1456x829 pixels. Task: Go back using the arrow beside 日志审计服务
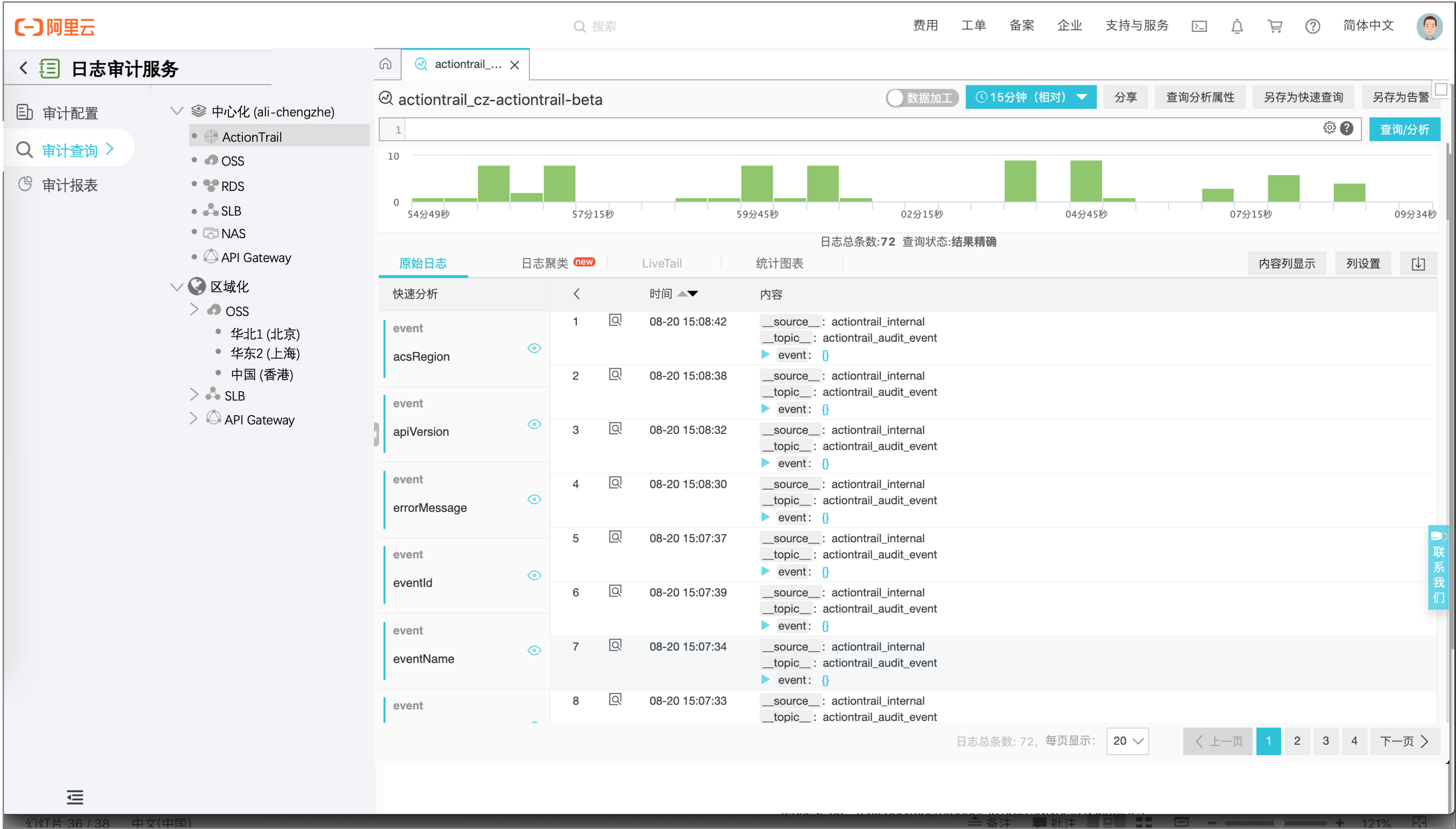point(24,68)
